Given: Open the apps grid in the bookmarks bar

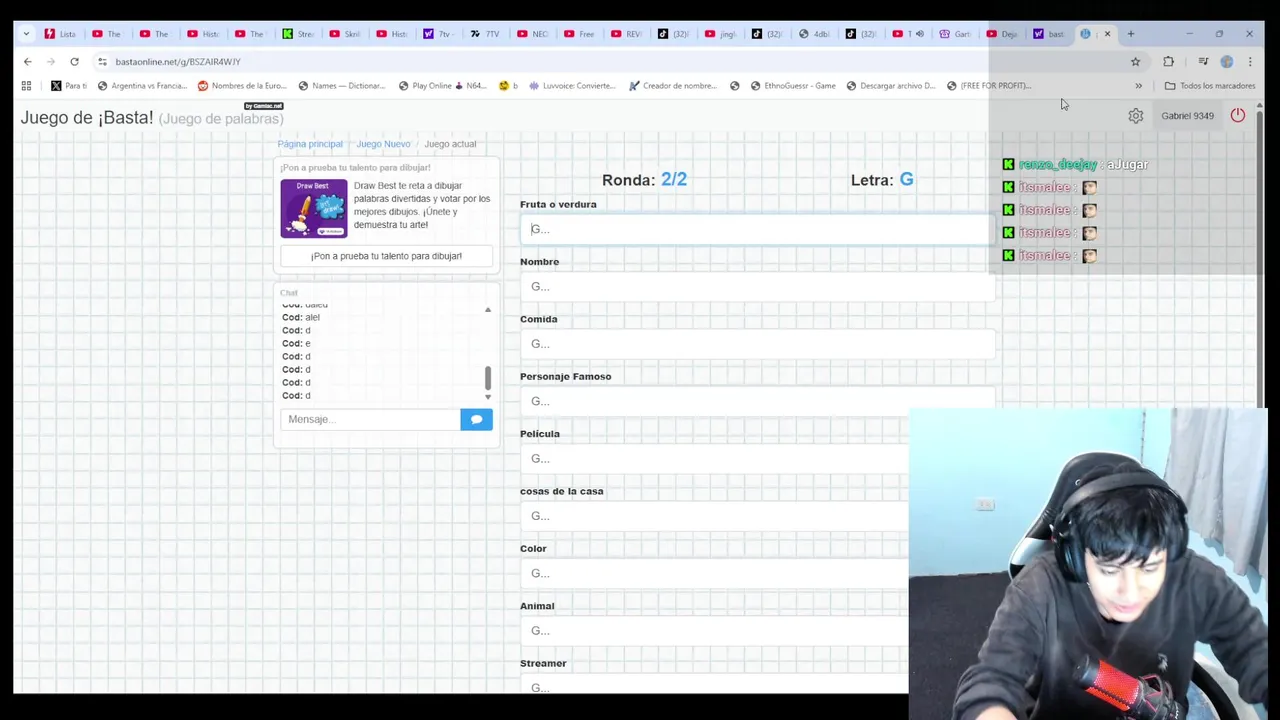Looking at the screenshot, I should coord(26,86).
